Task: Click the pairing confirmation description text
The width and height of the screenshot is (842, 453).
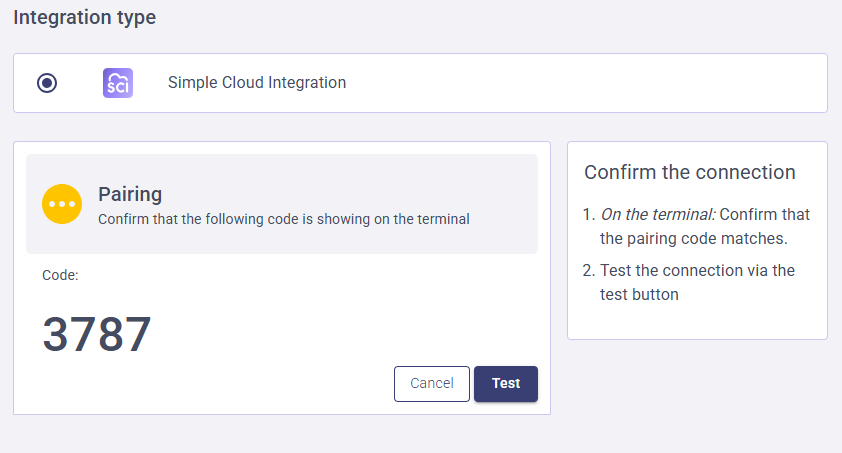Action: (284, 219)
